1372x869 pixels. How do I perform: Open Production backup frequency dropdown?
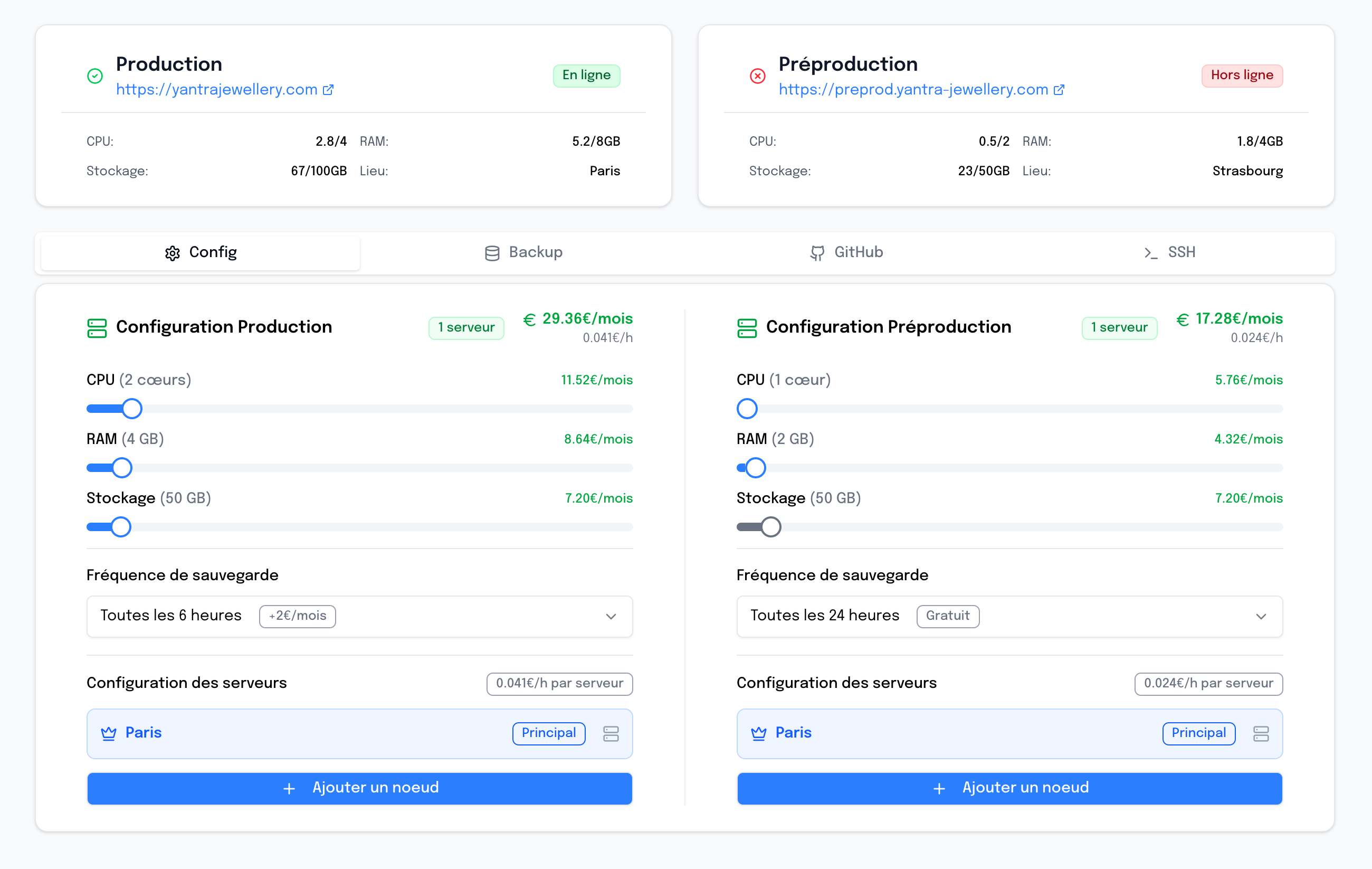359,617
